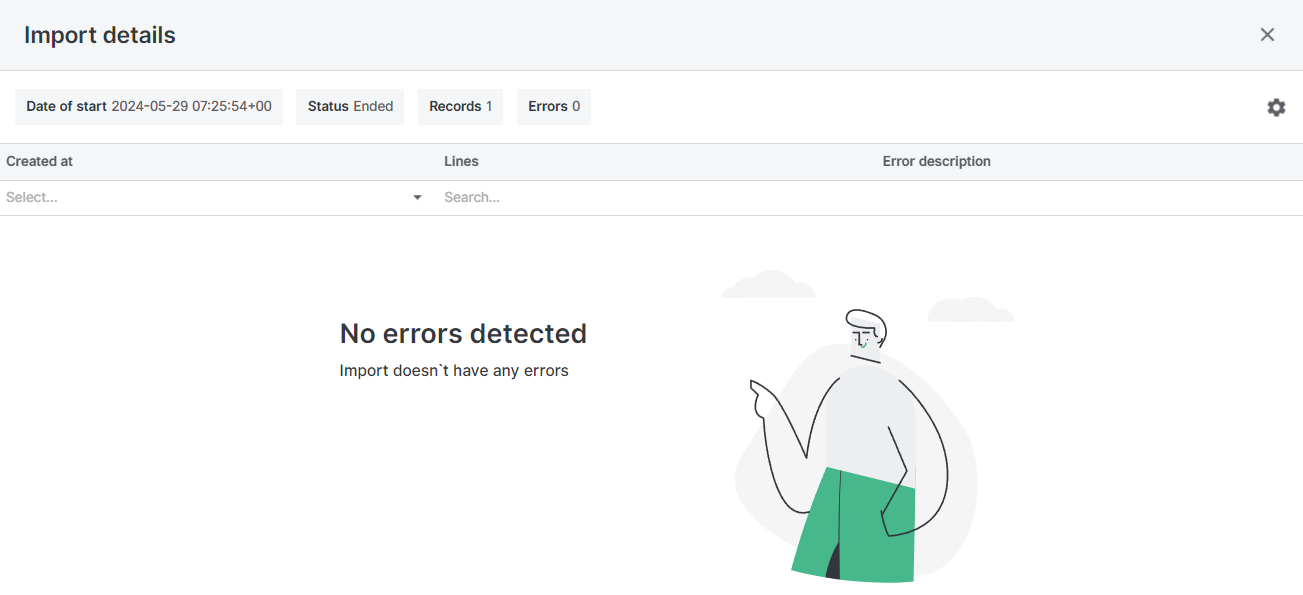Select the Records count chip
Viewport: 1303px width, 595px height.
460,107
